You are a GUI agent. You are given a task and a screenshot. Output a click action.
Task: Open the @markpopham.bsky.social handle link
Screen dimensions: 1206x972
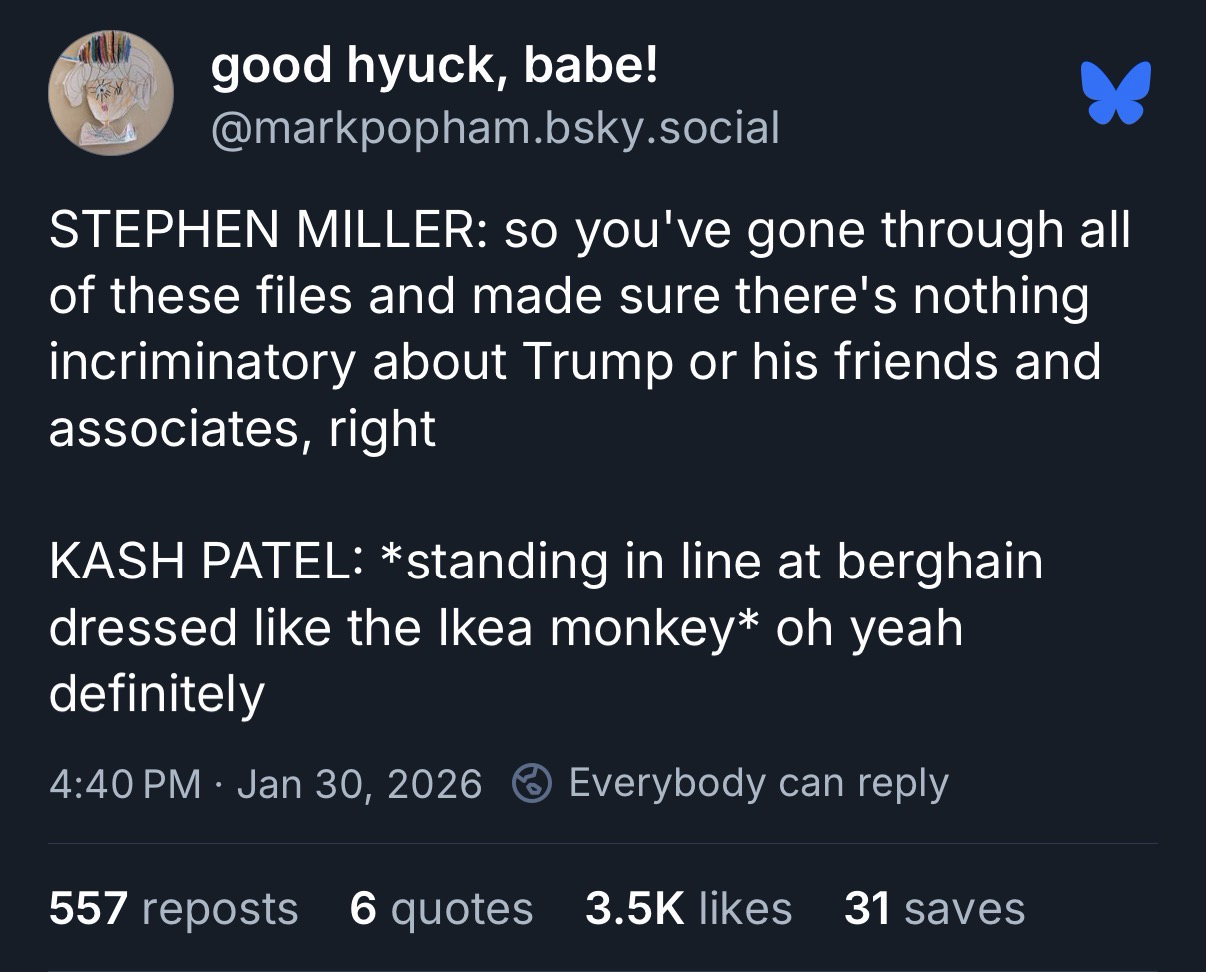(494, 127)
